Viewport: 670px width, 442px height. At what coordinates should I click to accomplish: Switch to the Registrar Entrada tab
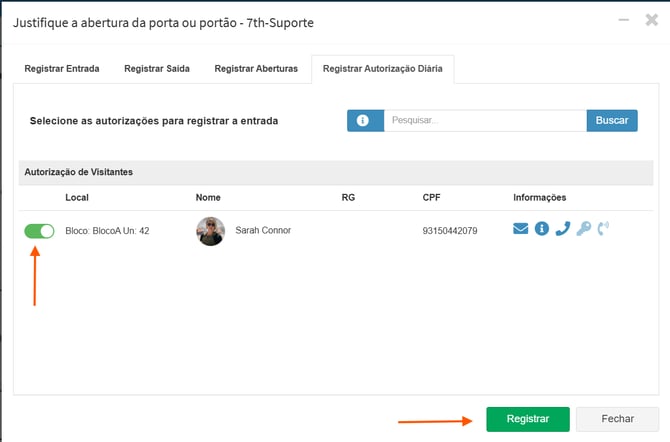61,69
